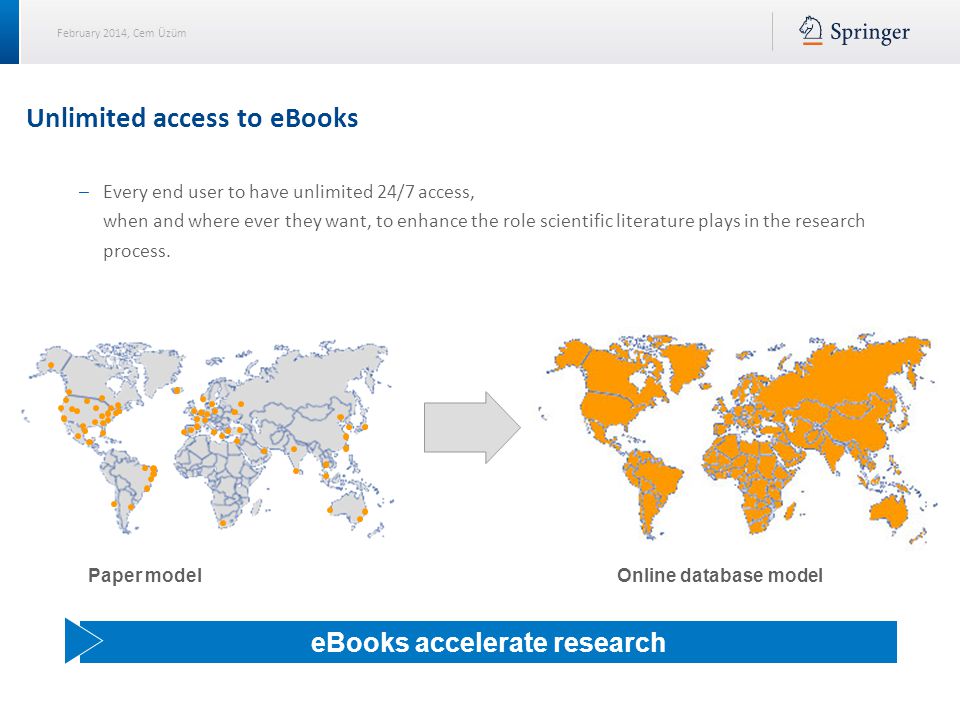This screenshot has width=960, height=720.
Task: Click the Springer horse logo icon
Action: [x=811, y=31]
